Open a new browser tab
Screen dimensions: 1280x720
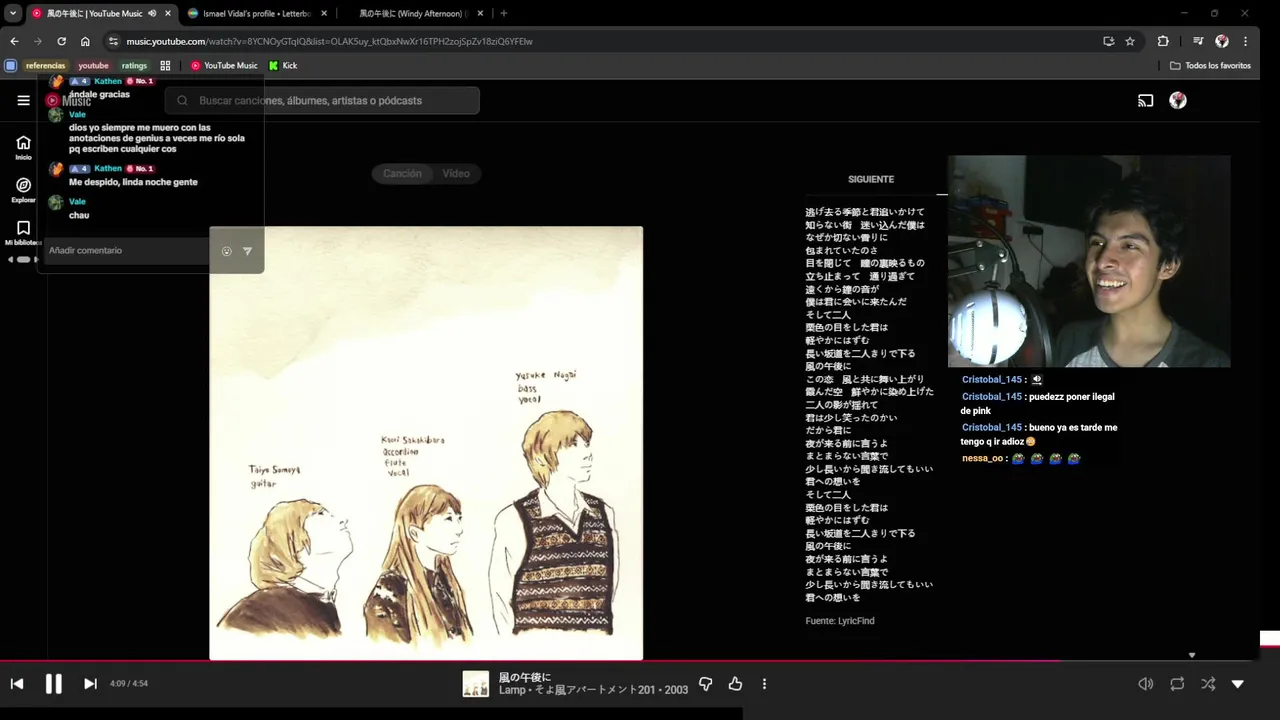(503, 13)
